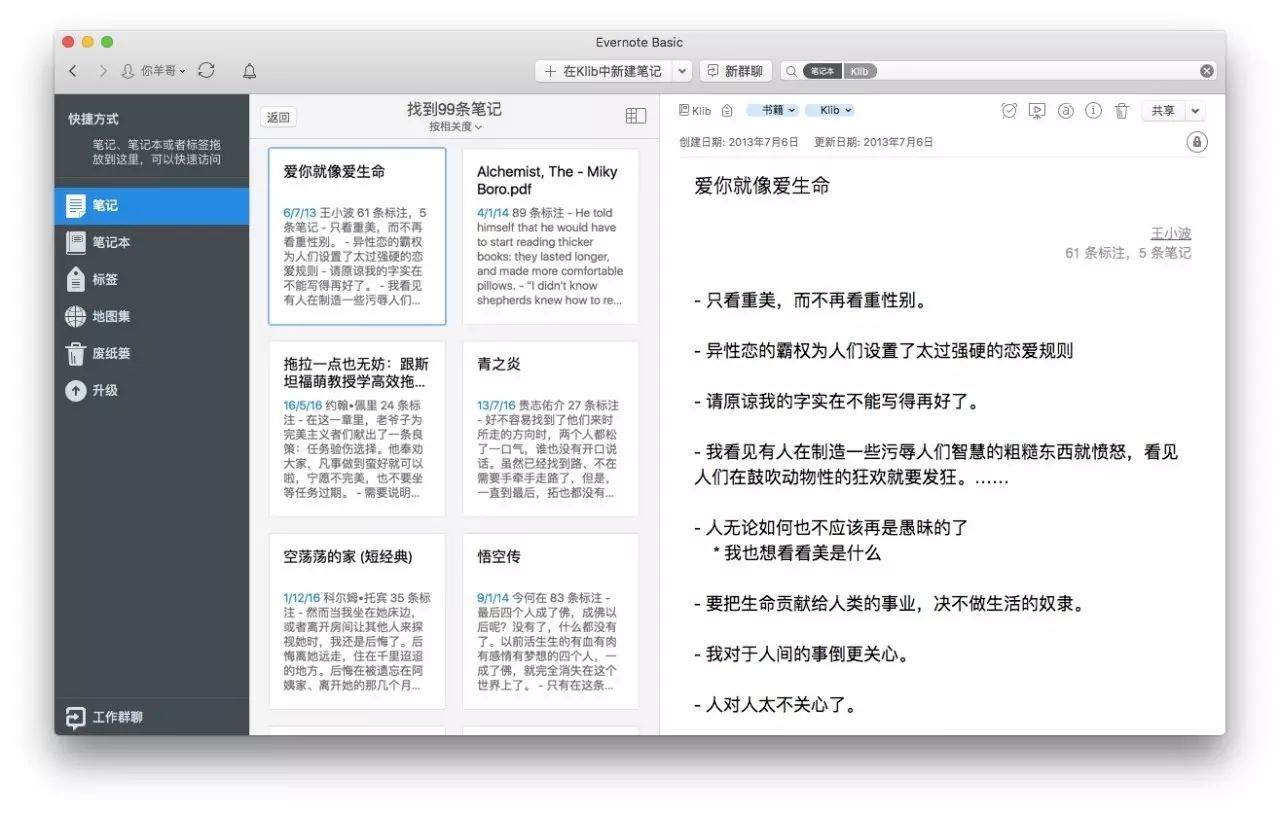The width and height of the screenshot is (1280, 813).
Task: Select 笔记本 in the sidebar
Action: [111, 242]
